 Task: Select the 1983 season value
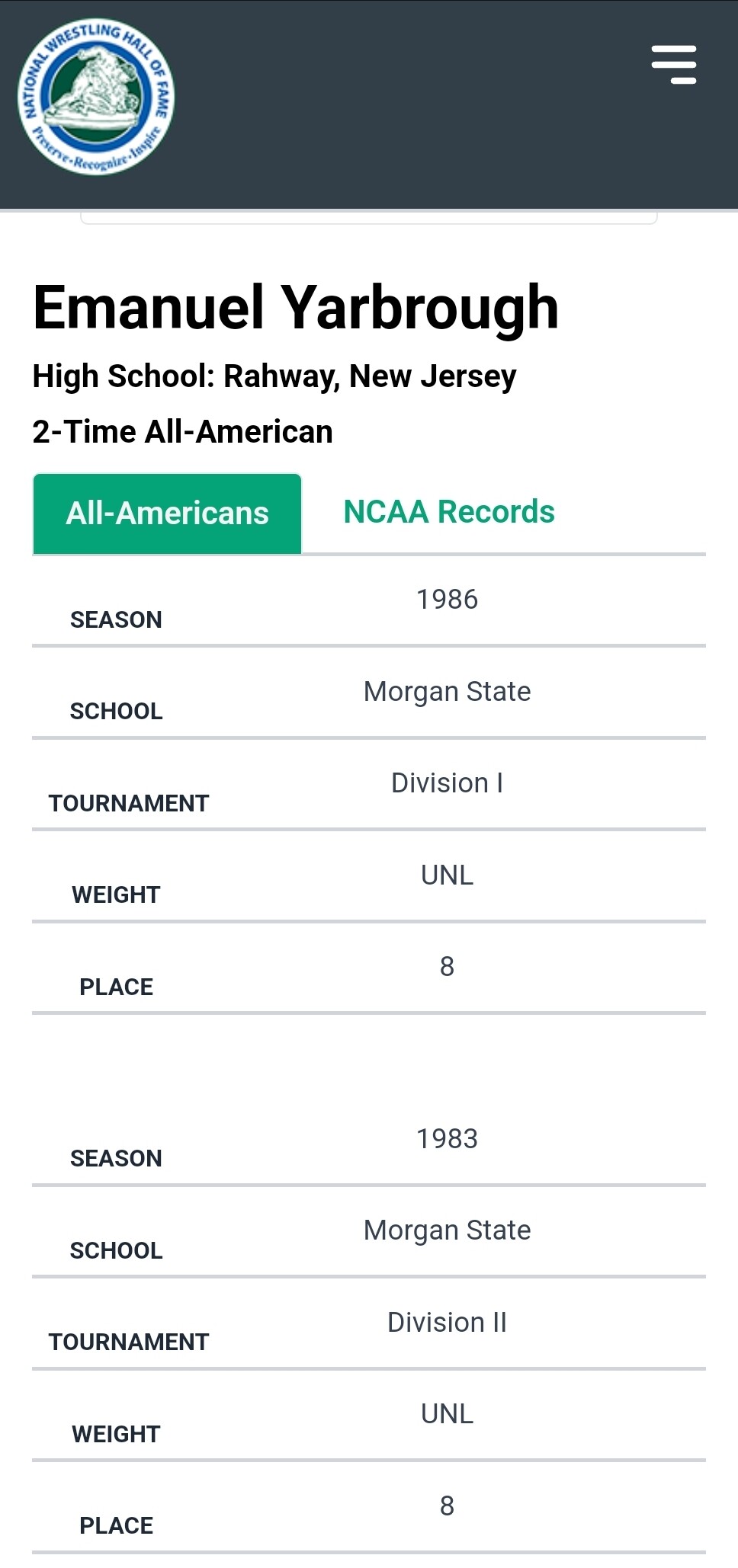[x=447, y=1139]
